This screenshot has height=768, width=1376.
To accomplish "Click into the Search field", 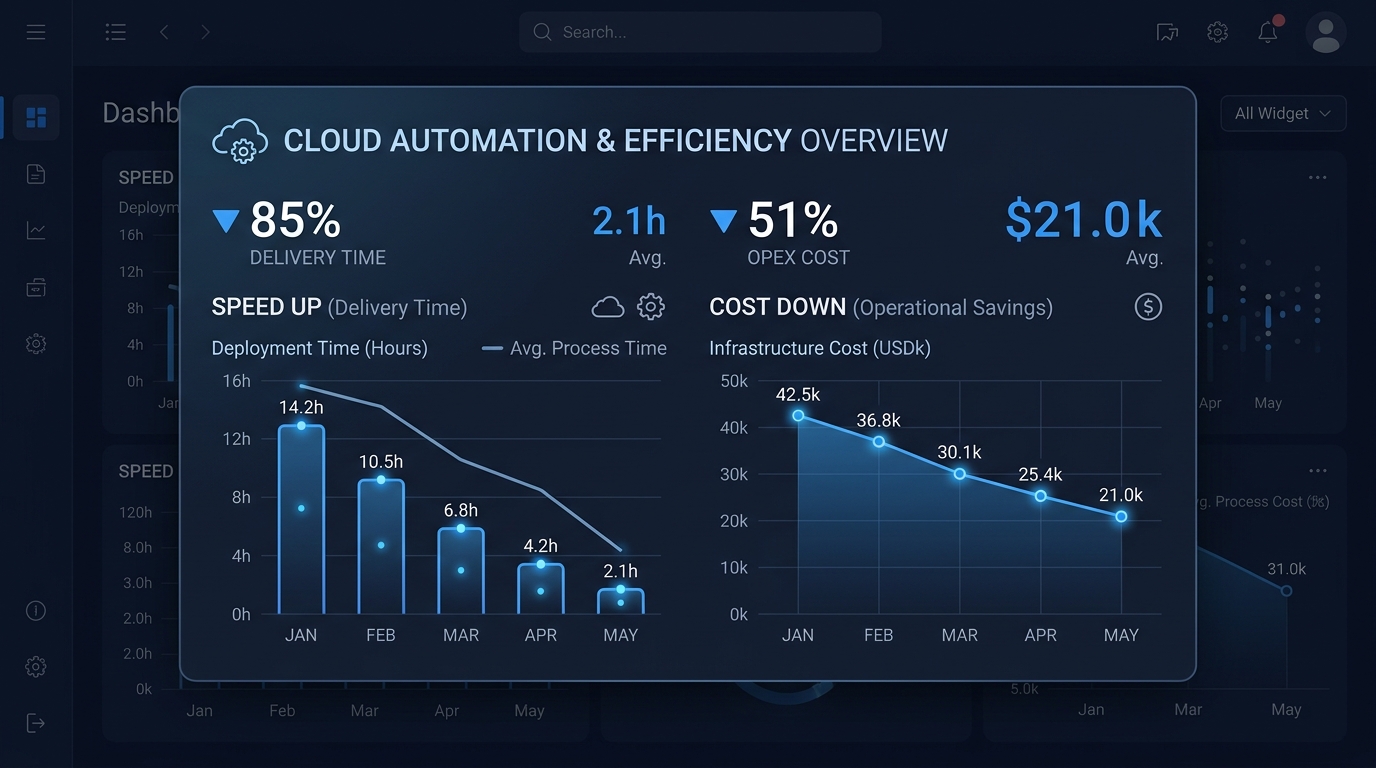I will click(x=700, y=32).
